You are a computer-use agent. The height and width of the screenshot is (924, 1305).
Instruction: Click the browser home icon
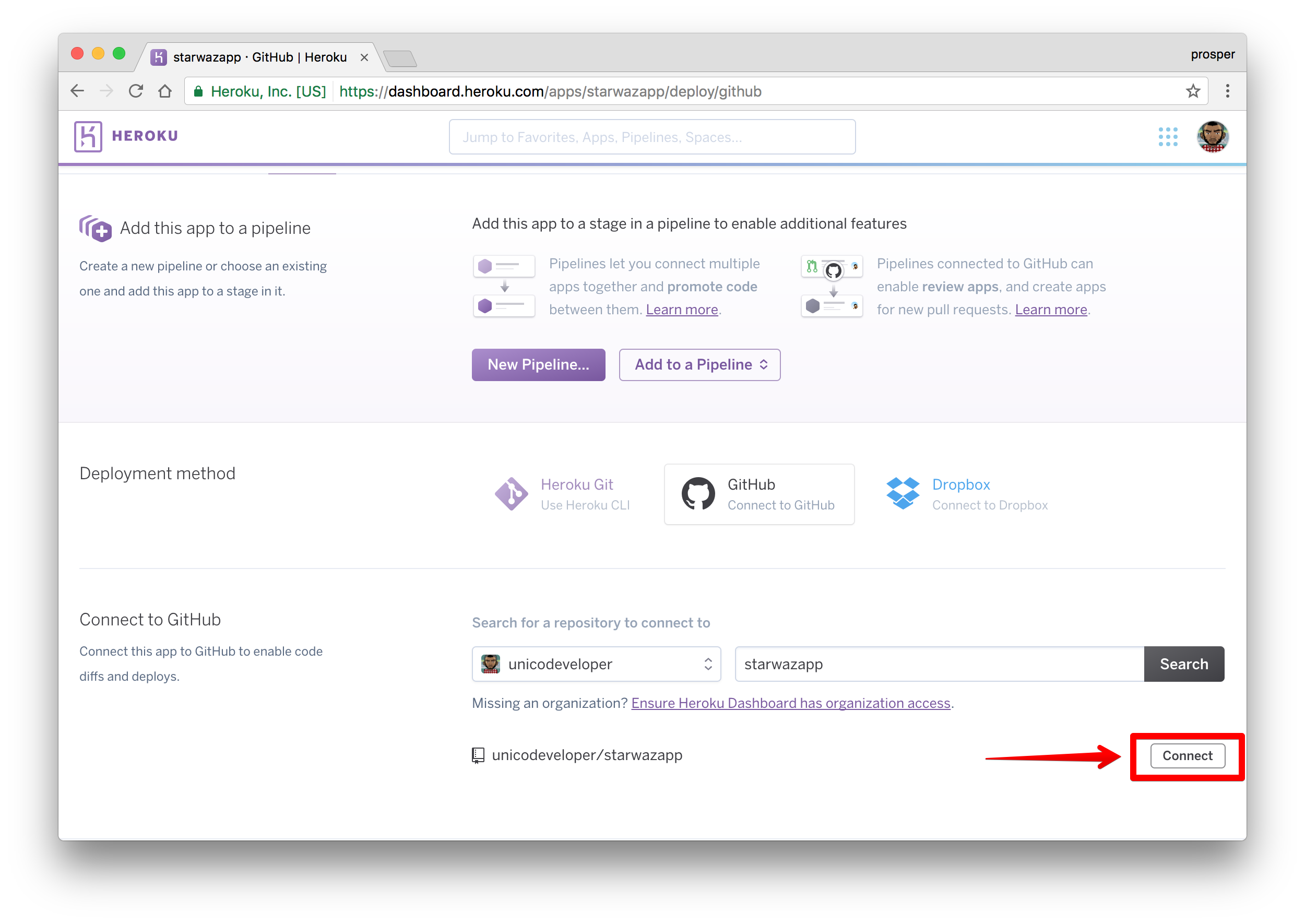[x=165, y=91]
